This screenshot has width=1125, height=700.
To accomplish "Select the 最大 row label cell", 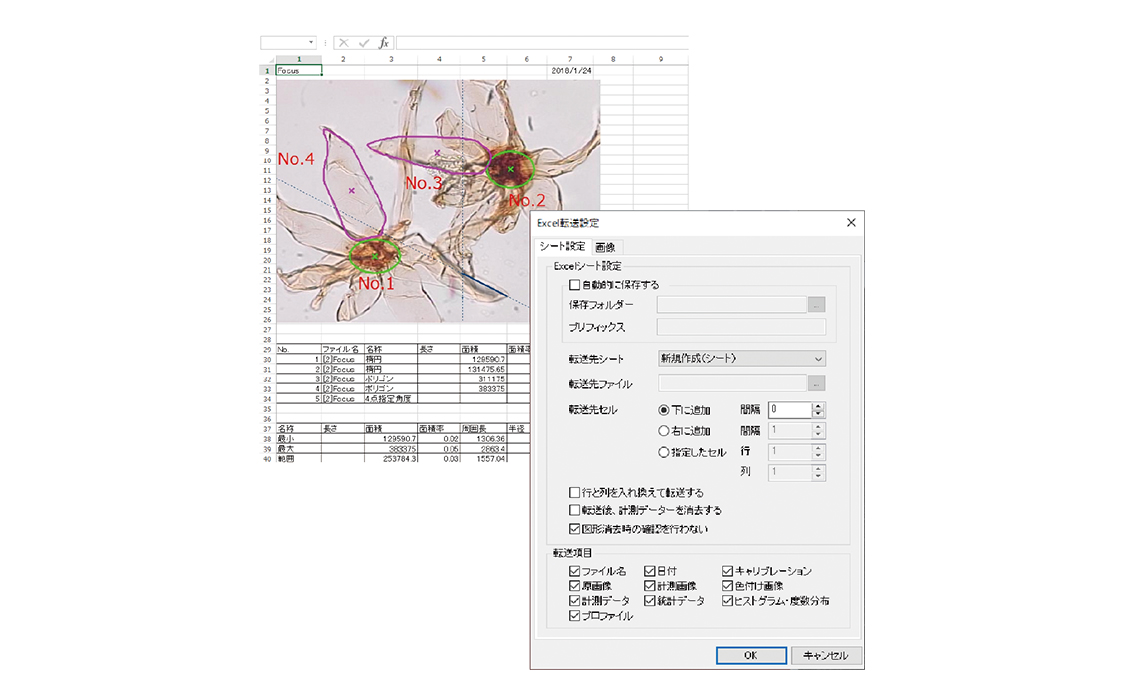I will 298,448.
